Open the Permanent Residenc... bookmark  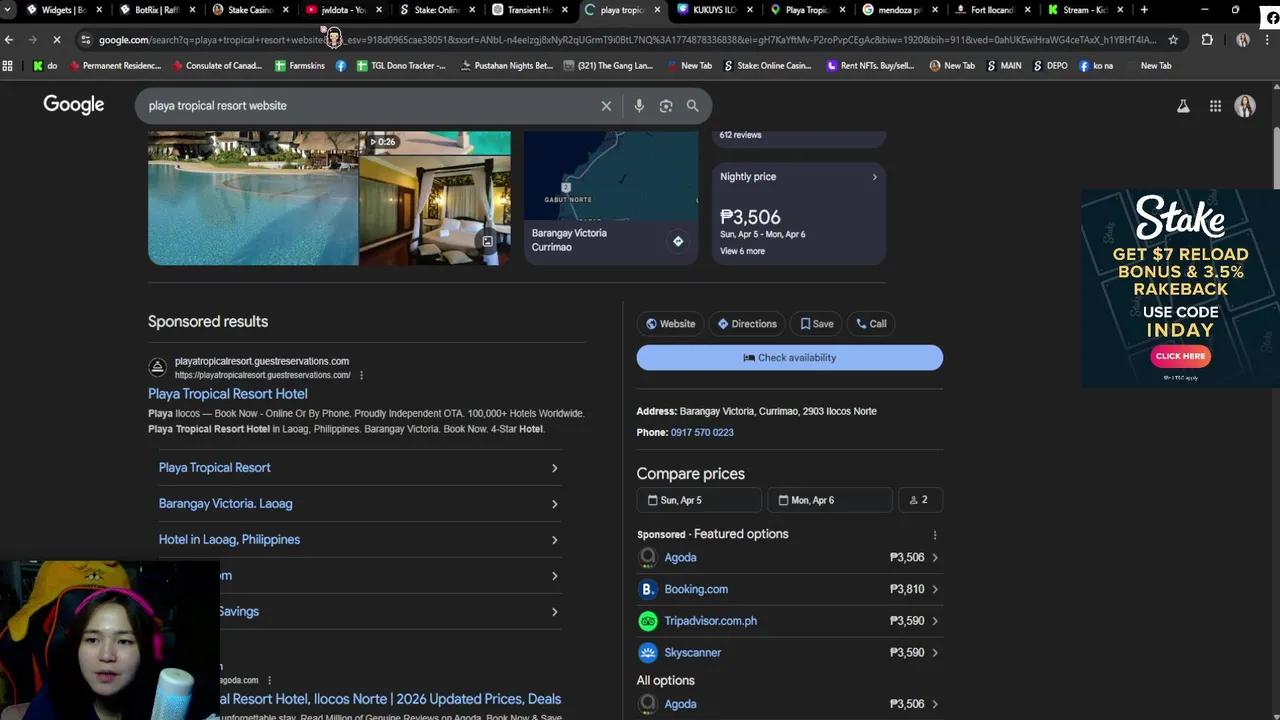click(x=115, y=66)
